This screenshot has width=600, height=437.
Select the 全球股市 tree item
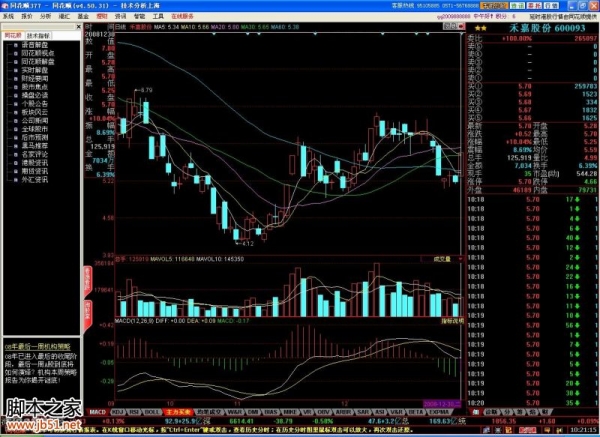coord(34,129)
